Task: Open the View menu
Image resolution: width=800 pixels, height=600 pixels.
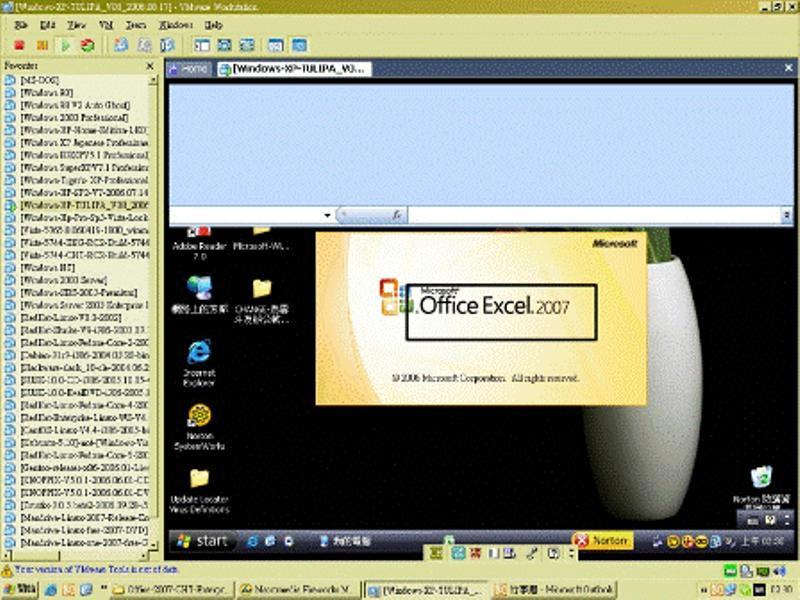Action: pyautogui.click(x=77, y=24)
